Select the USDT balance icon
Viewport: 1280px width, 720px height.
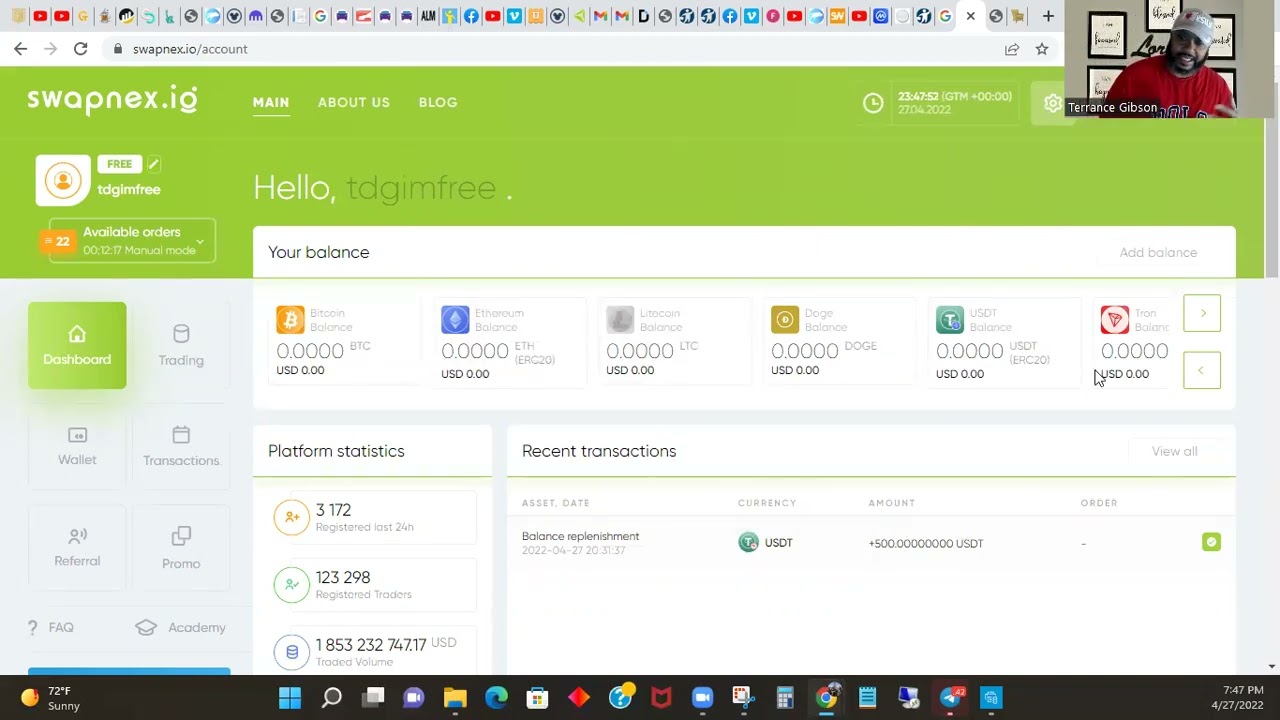[950, 320]
